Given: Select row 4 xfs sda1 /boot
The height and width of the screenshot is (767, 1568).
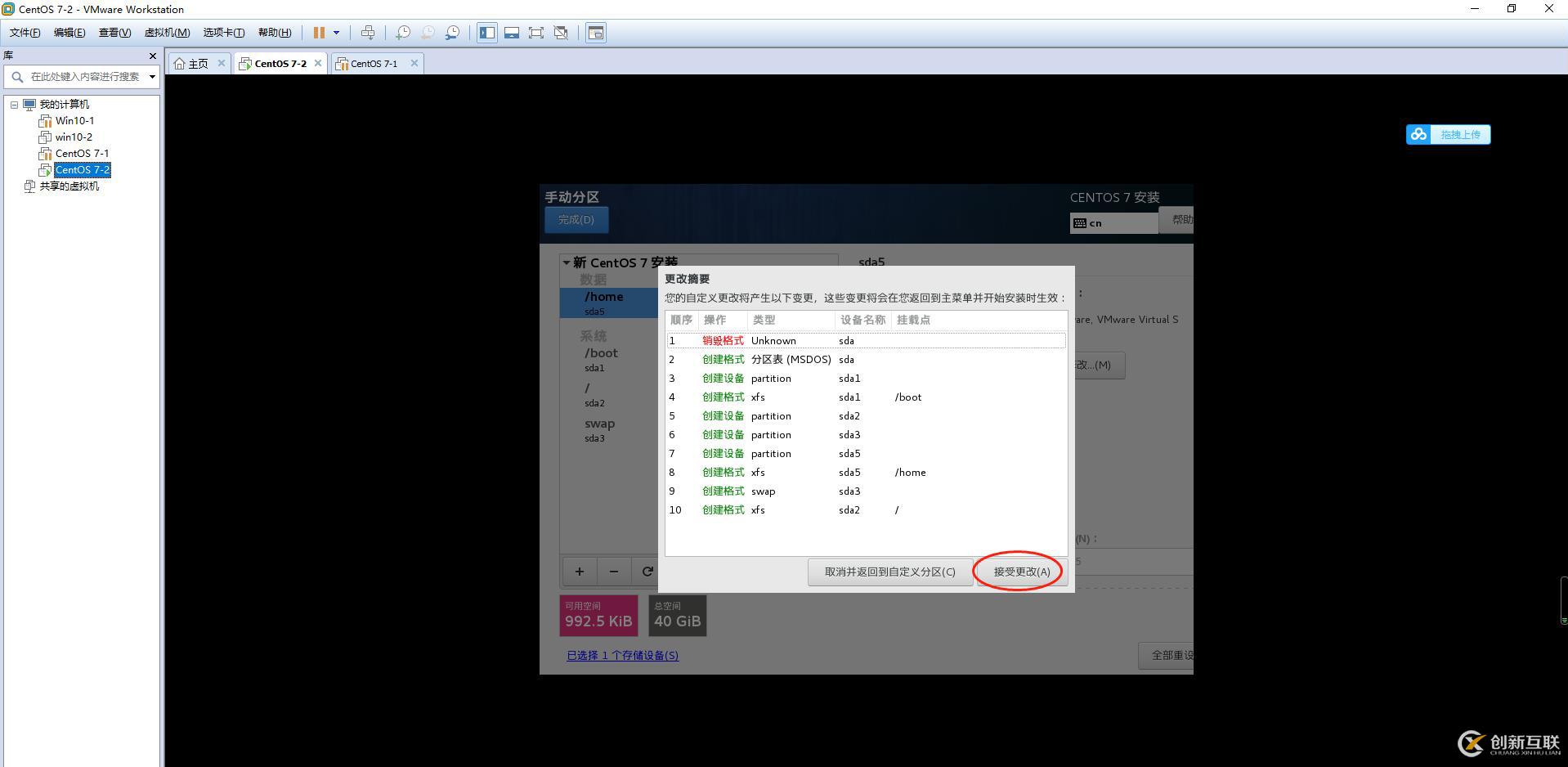Looking at the screenshot, I should pyautogui.click(x=866, y=397).
